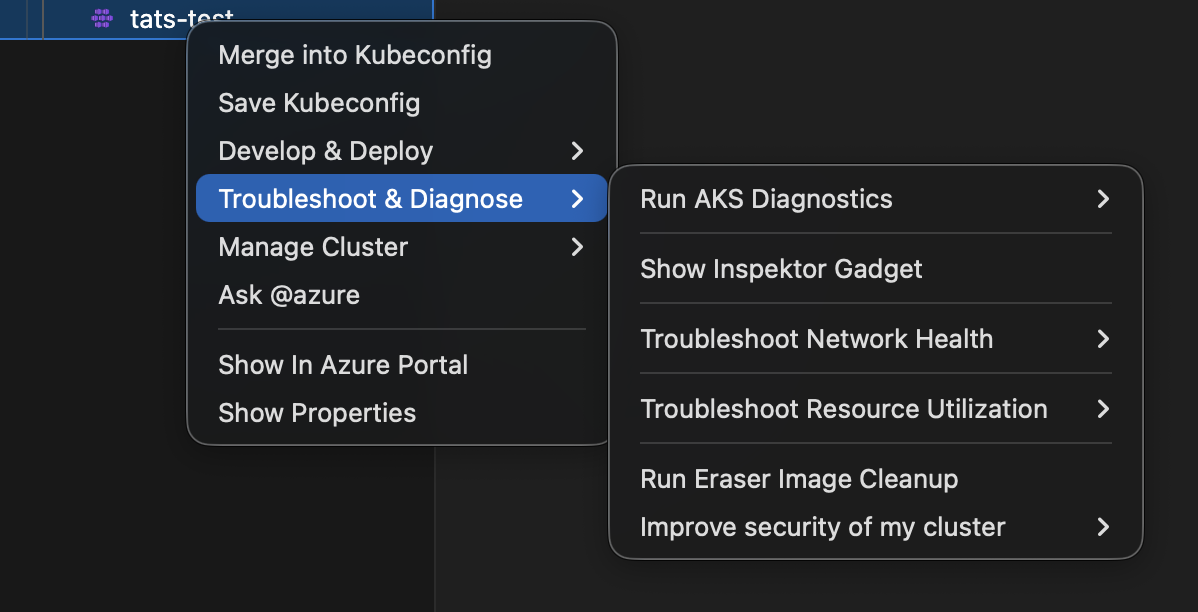Expand the Run AKS Diagnostics submenu arrow

[1103, 199]
